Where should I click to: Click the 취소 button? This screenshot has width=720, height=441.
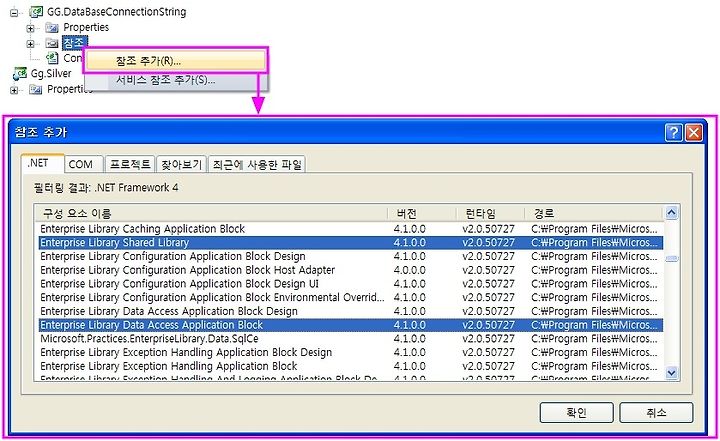coord(656,413)
